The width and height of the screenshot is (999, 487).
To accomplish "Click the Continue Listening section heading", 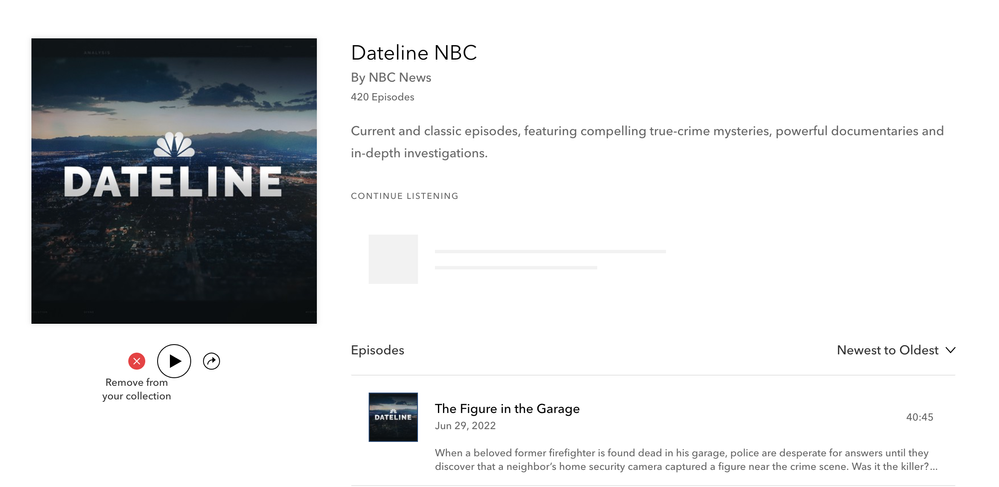I will point(404,196).
